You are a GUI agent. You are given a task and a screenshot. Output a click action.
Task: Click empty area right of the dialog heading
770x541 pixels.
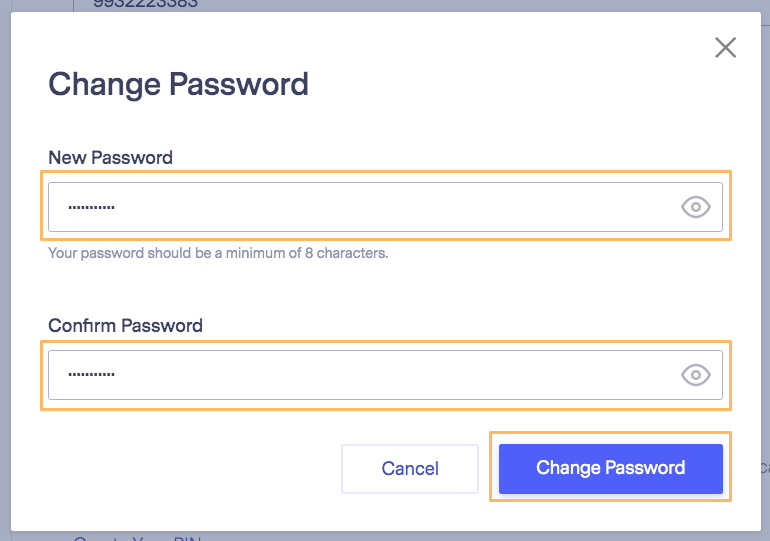click(x=506, y=85)
